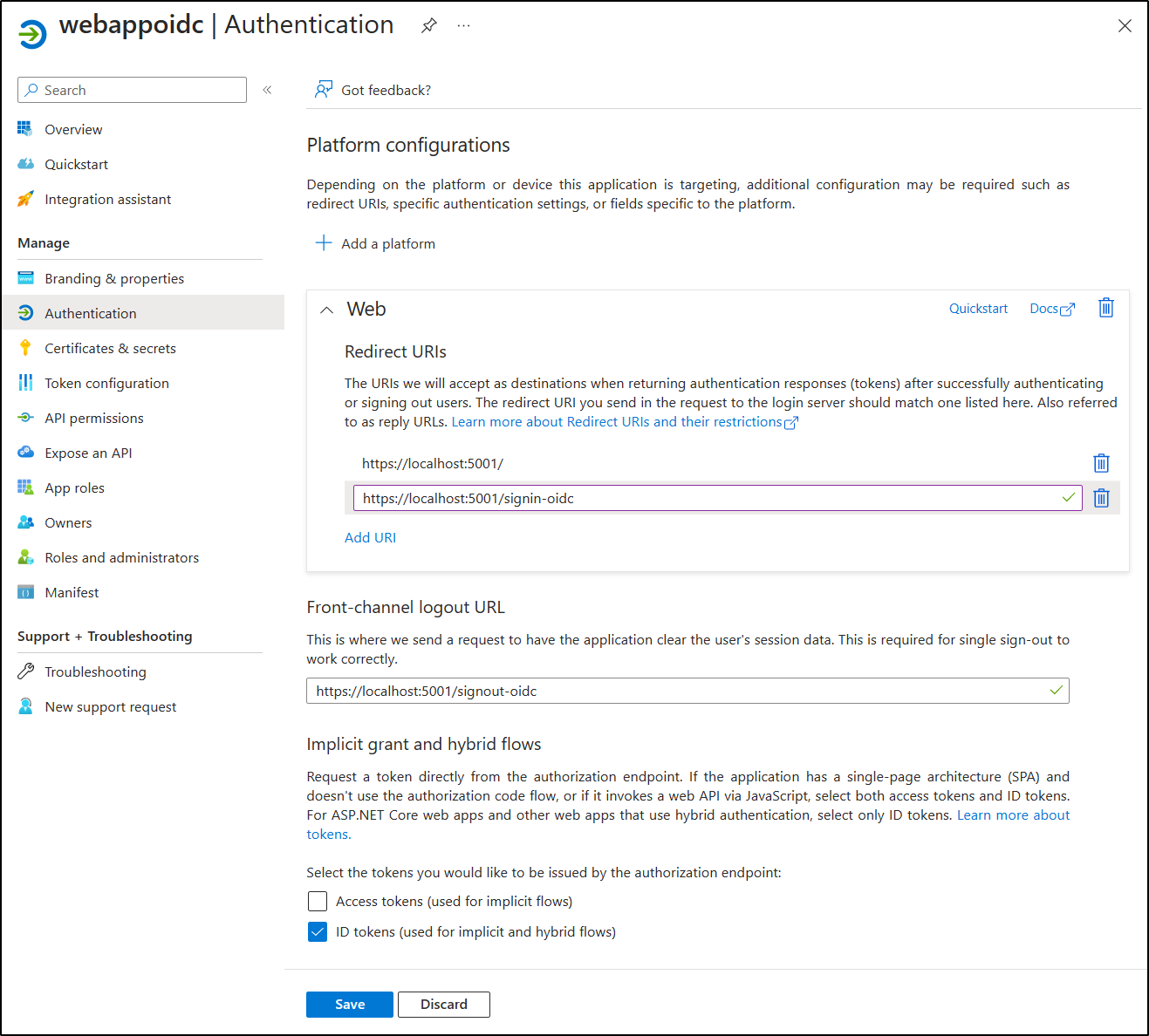Switch to the Overview page

pyautogui.click(x=72, y=129)
